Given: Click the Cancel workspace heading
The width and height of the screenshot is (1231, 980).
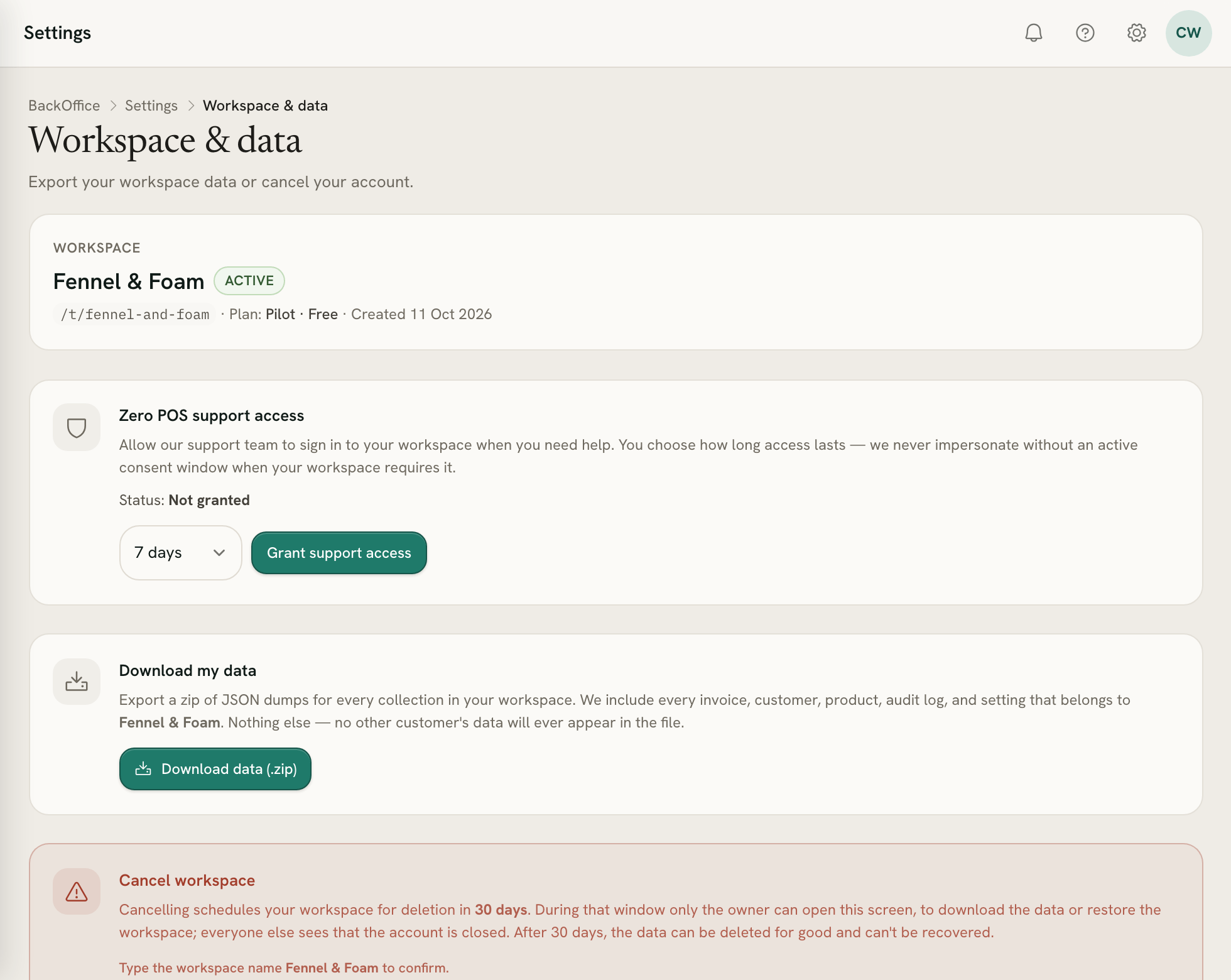Looking at the screenshot, I should 187,880.
